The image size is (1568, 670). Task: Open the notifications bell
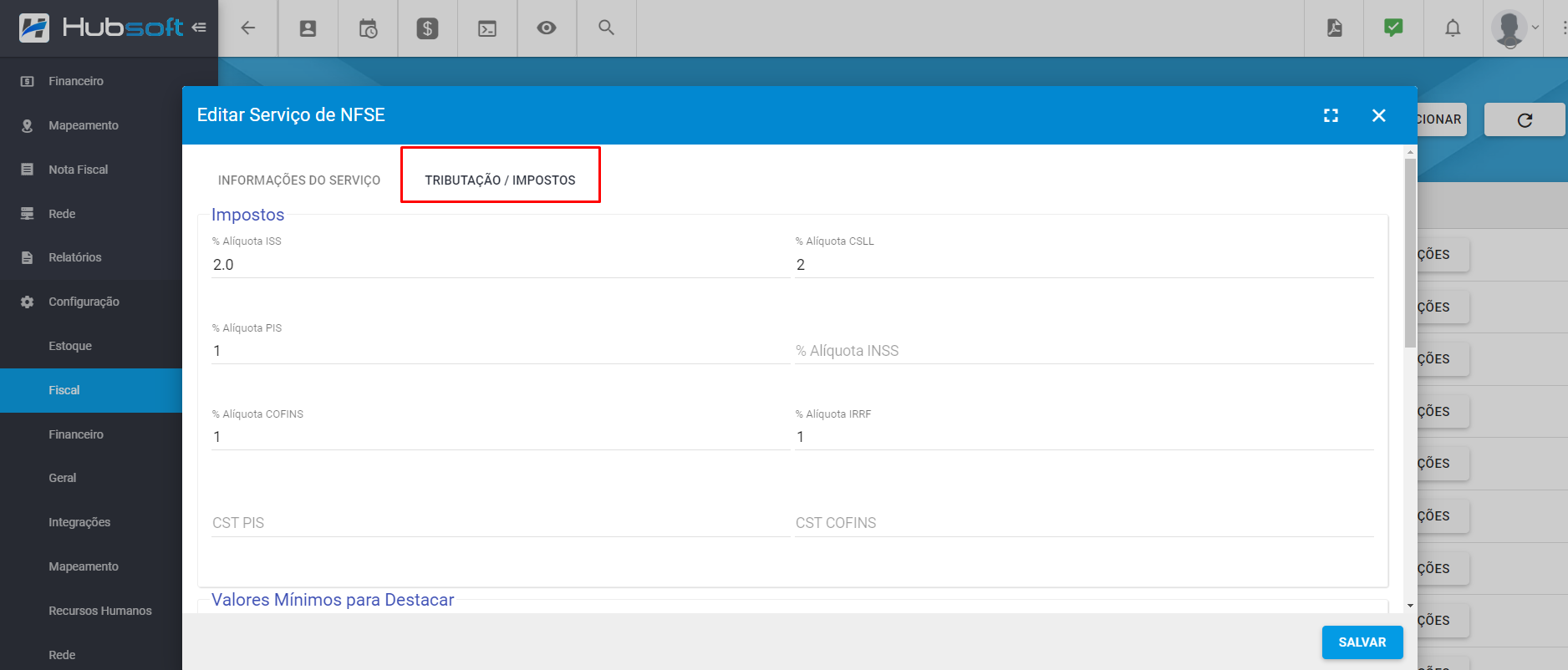1453,28
